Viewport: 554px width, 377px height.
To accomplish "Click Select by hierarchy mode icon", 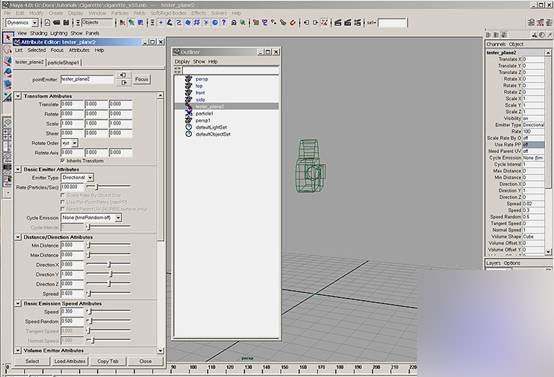I will pos(122,23).
